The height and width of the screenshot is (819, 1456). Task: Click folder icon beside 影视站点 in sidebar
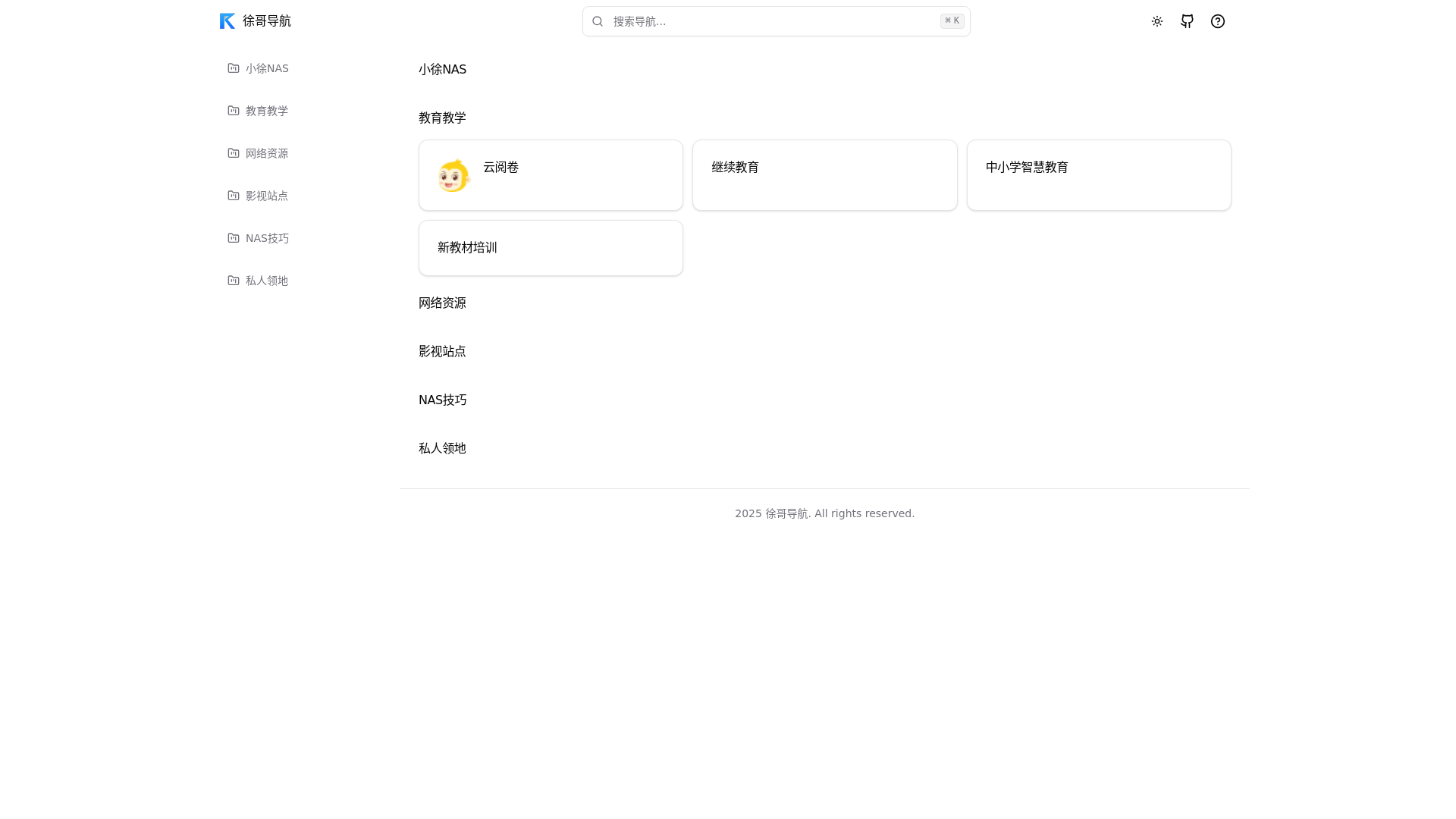[234, 196]
